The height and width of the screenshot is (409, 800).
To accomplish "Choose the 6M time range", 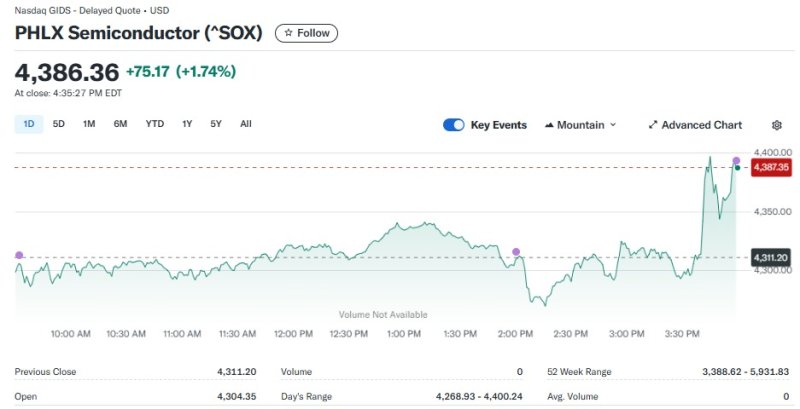I will [x=120, y=124].
